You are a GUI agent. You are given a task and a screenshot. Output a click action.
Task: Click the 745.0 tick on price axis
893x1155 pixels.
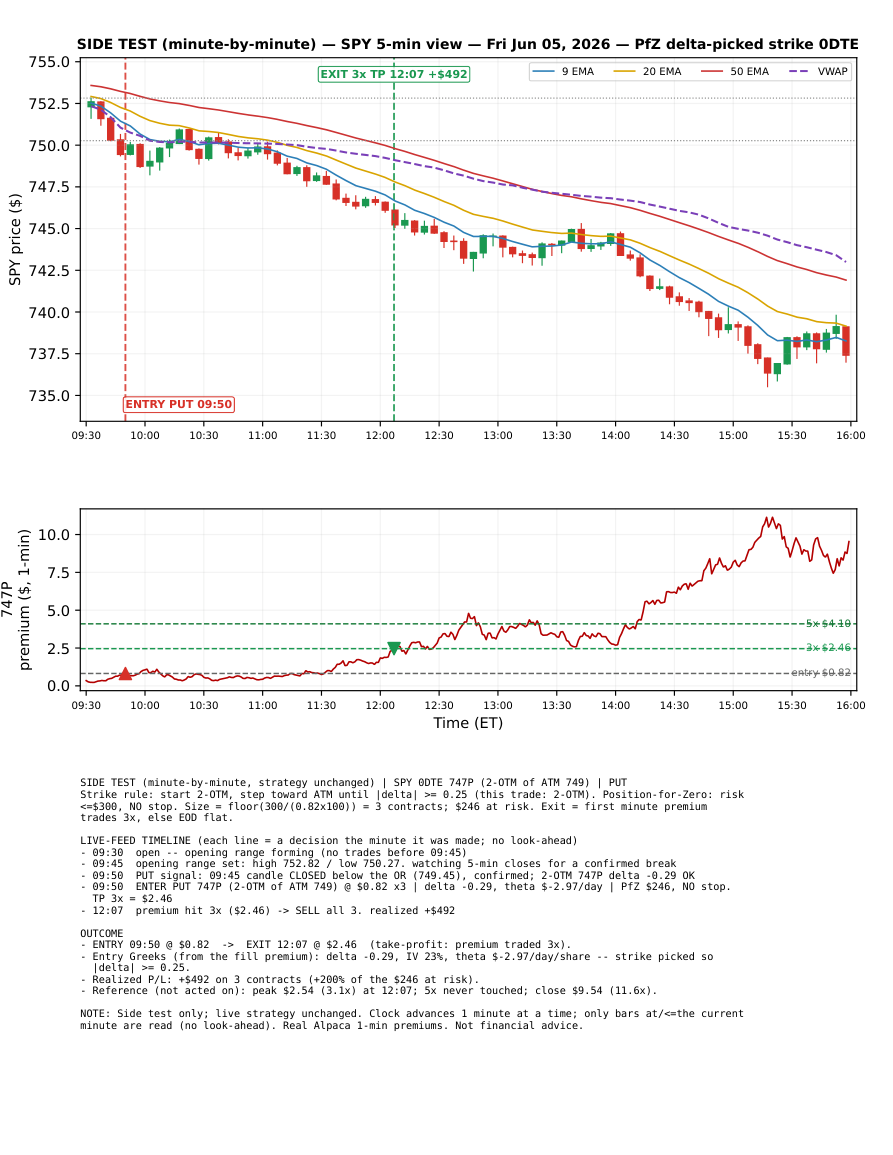[49, 228]
